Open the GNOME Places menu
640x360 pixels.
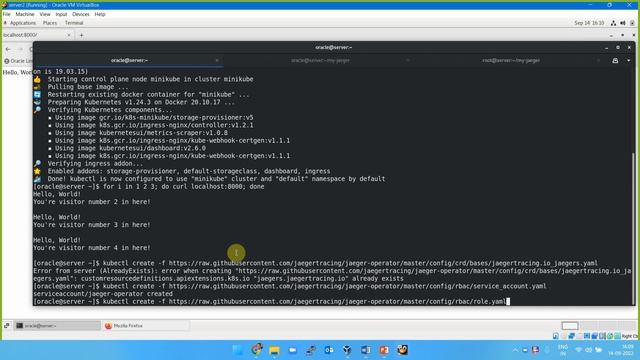point(50,23)
